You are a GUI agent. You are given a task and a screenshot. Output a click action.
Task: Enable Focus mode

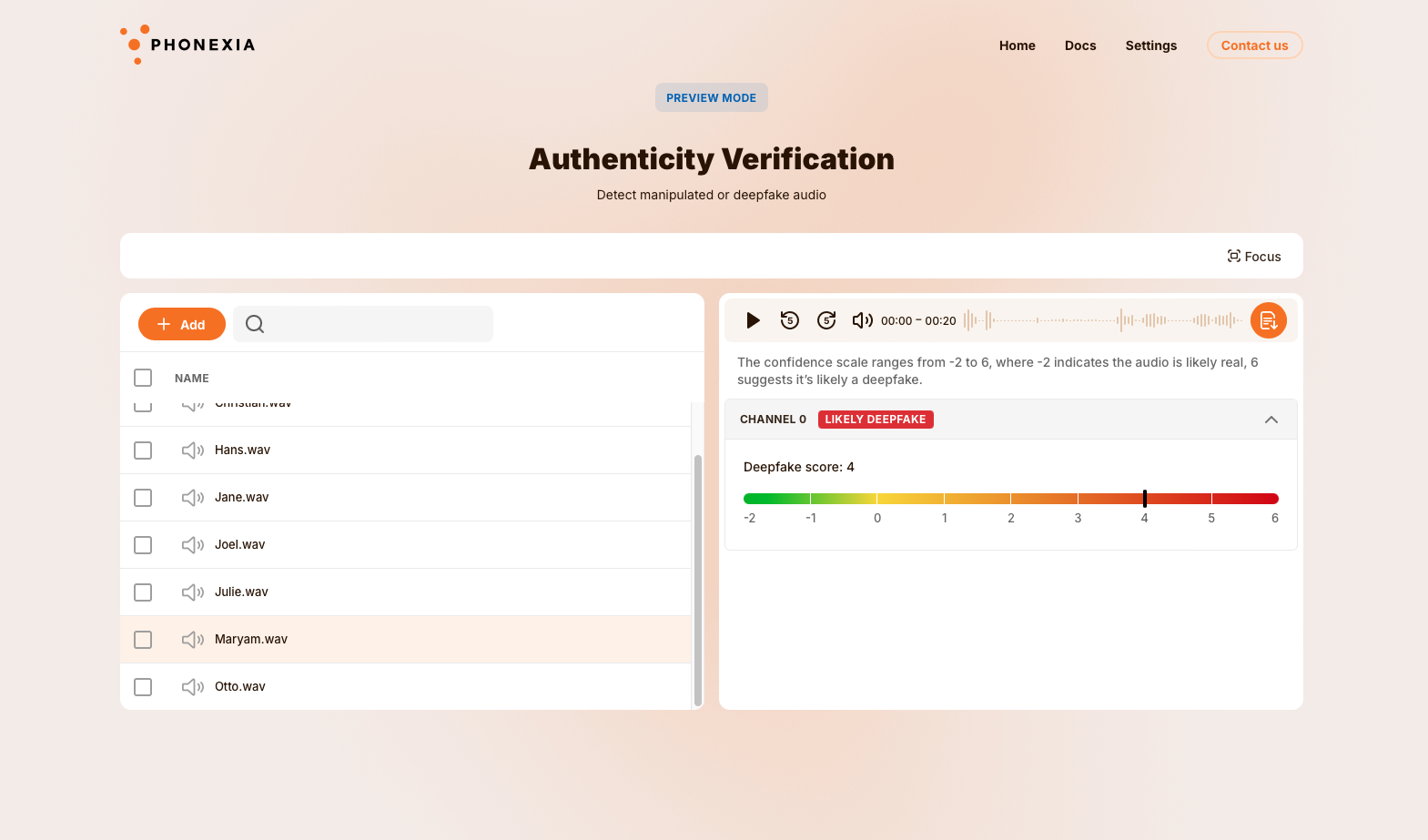pos(1254,257)
